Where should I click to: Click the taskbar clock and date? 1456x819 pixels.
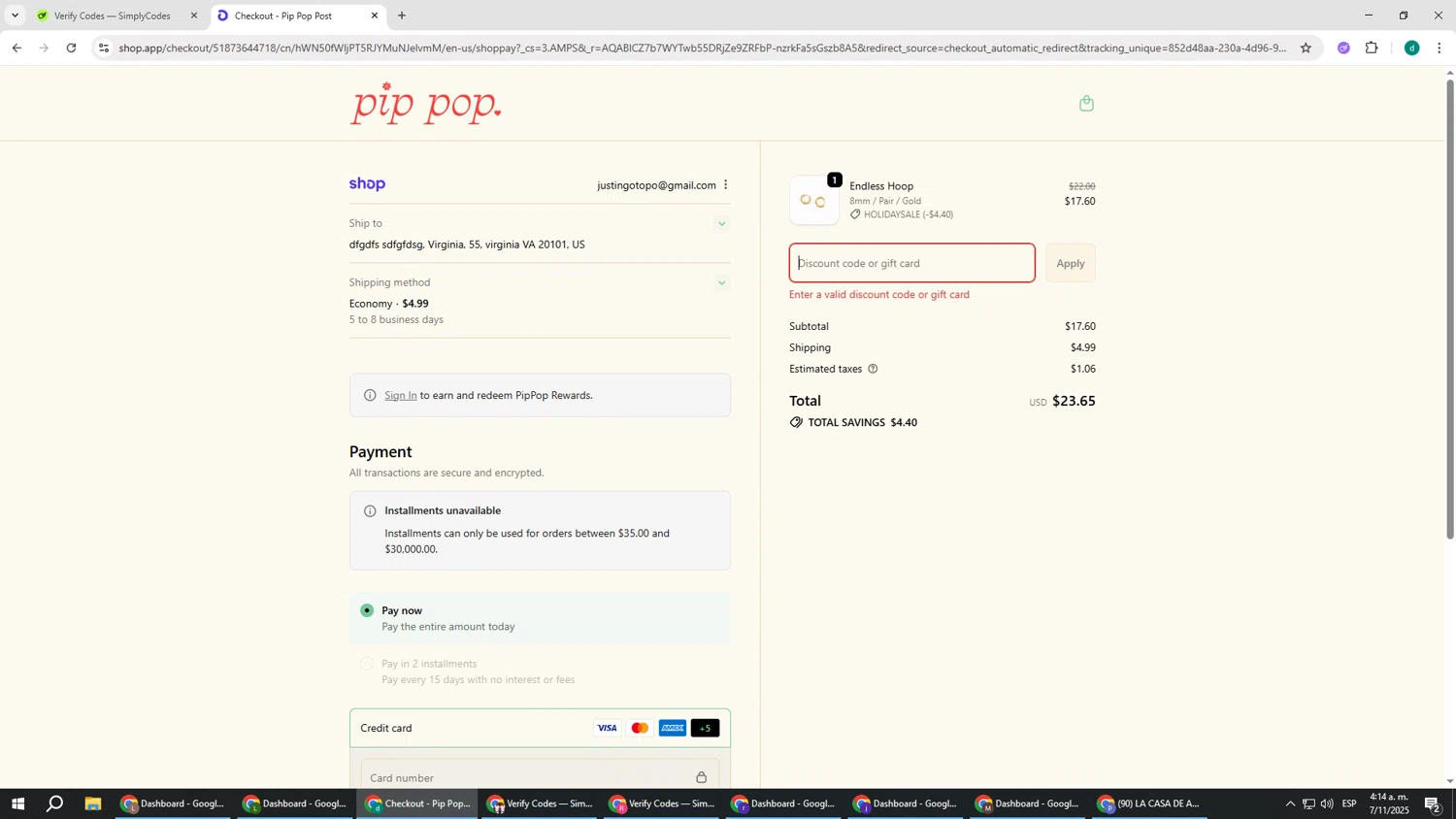click(x=1389, y=803)
